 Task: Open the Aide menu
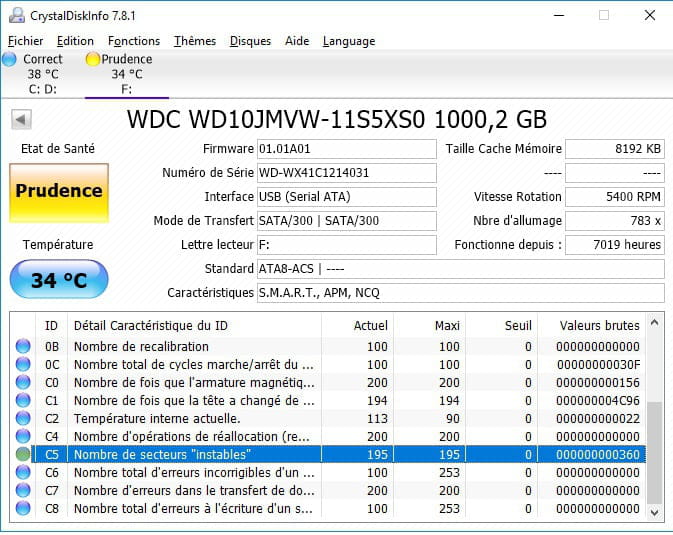click(297, 41)
